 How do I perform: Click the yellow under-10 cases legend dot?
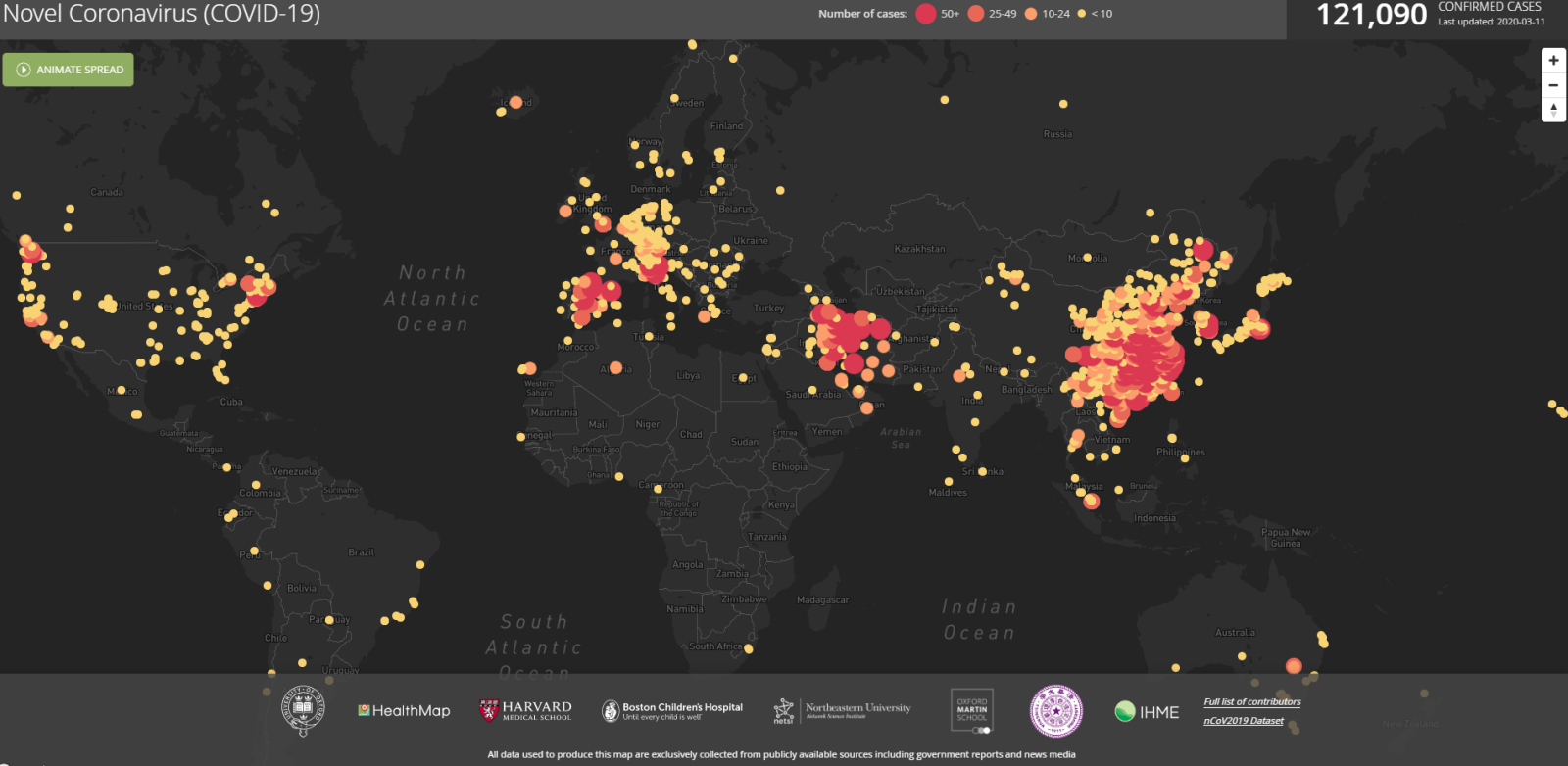1082,14
